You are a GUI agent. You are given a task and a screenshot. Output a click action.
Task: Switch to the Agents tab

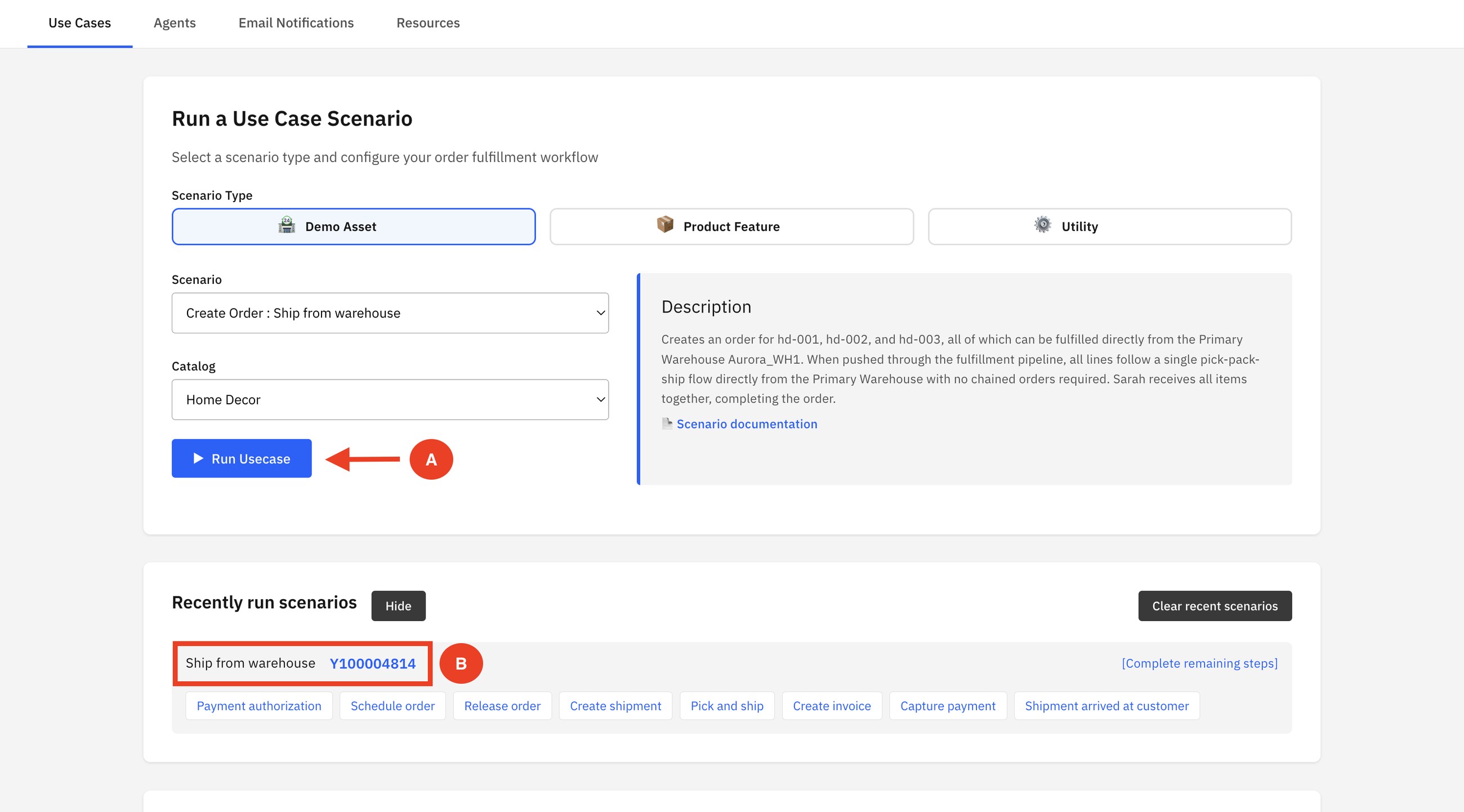click(x=175, y=23)
